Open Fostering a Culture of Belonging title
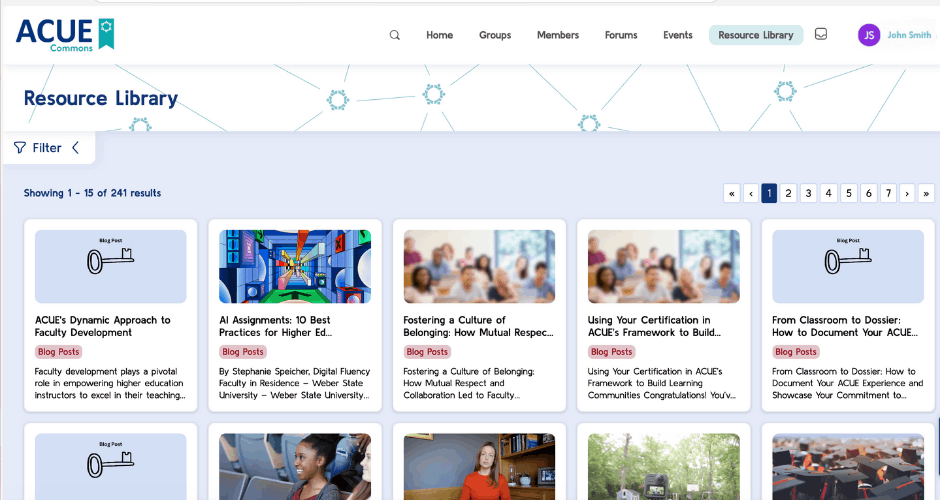 478,326
